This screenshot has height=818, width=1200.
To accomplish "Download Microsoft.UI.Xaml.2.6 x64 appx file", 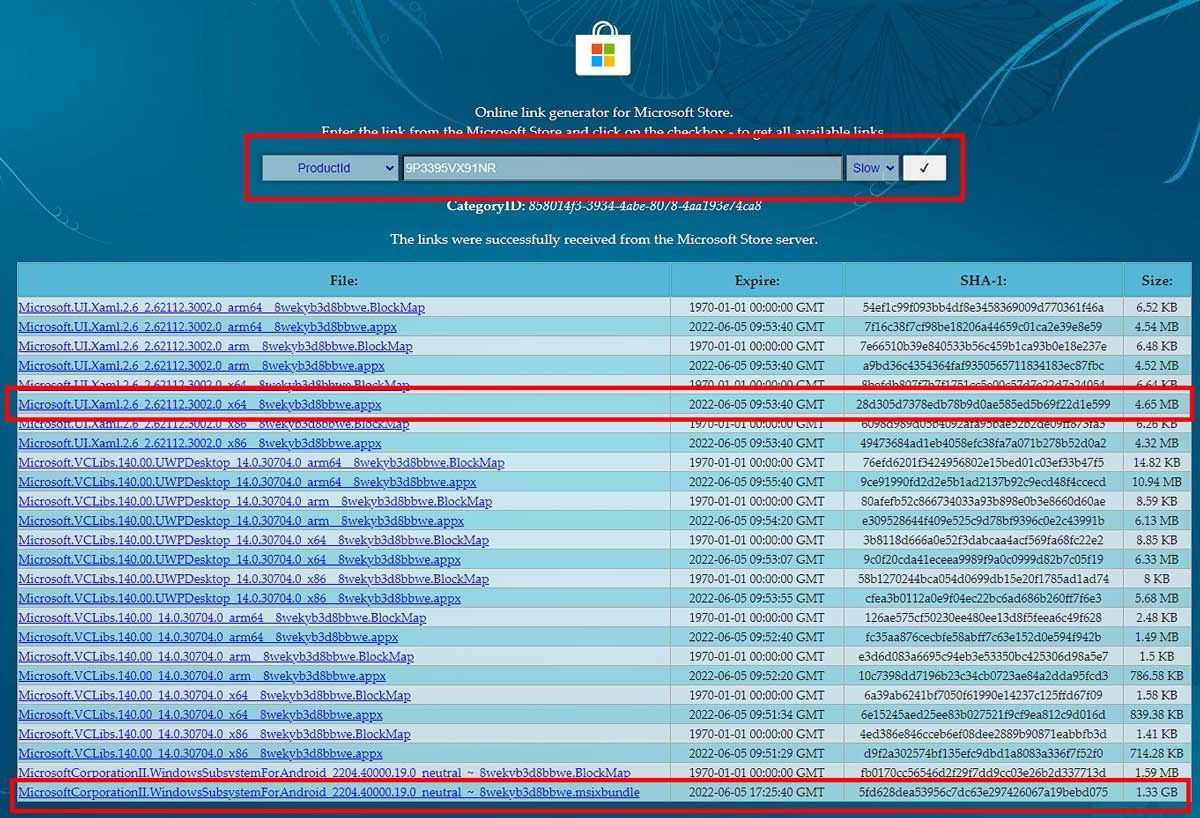I will coord(200,405).
